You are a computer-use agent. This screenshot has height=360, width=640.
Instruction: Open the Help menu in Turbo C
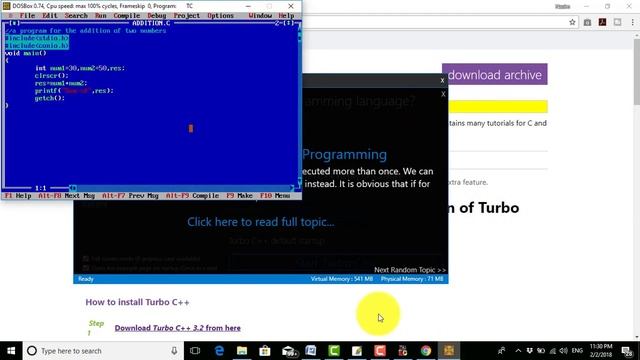(286, 16)
